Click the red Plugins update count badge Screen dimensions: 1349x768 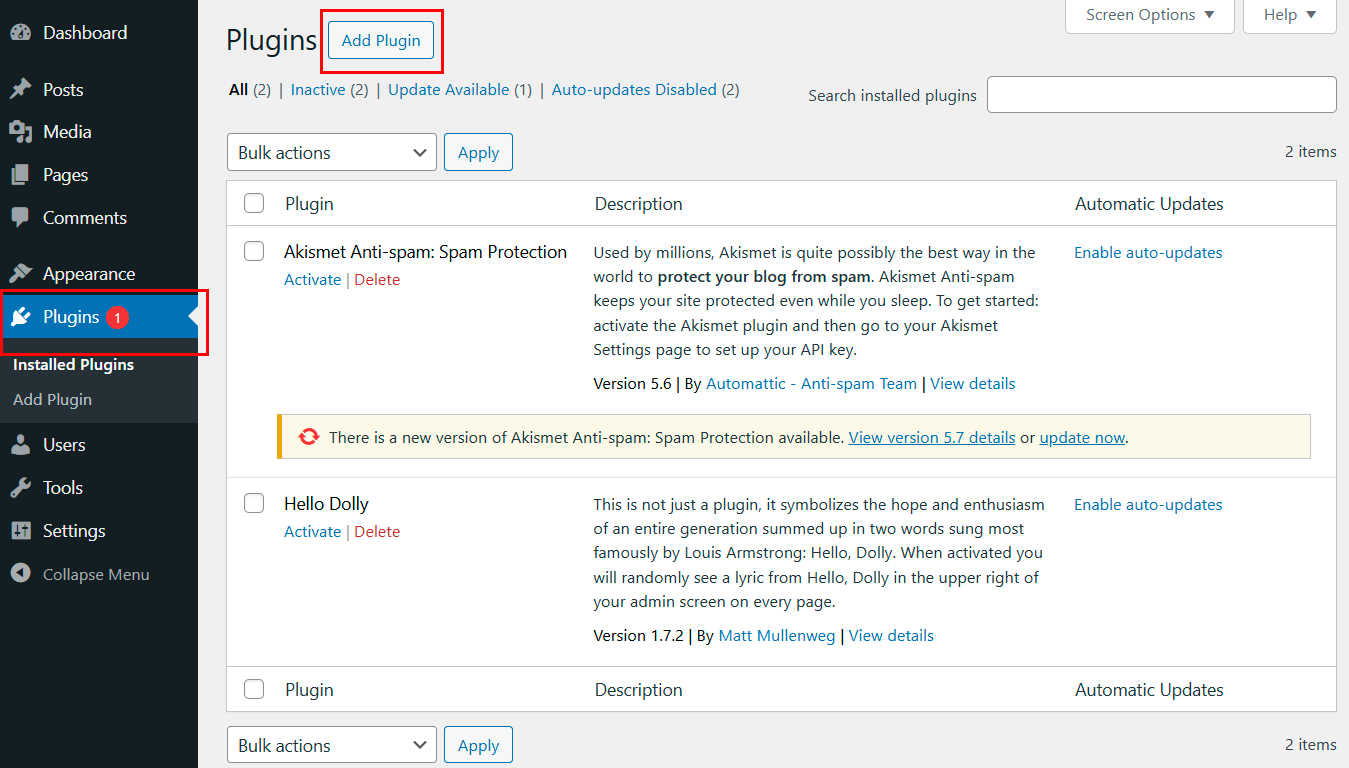(x=117, y=318)
